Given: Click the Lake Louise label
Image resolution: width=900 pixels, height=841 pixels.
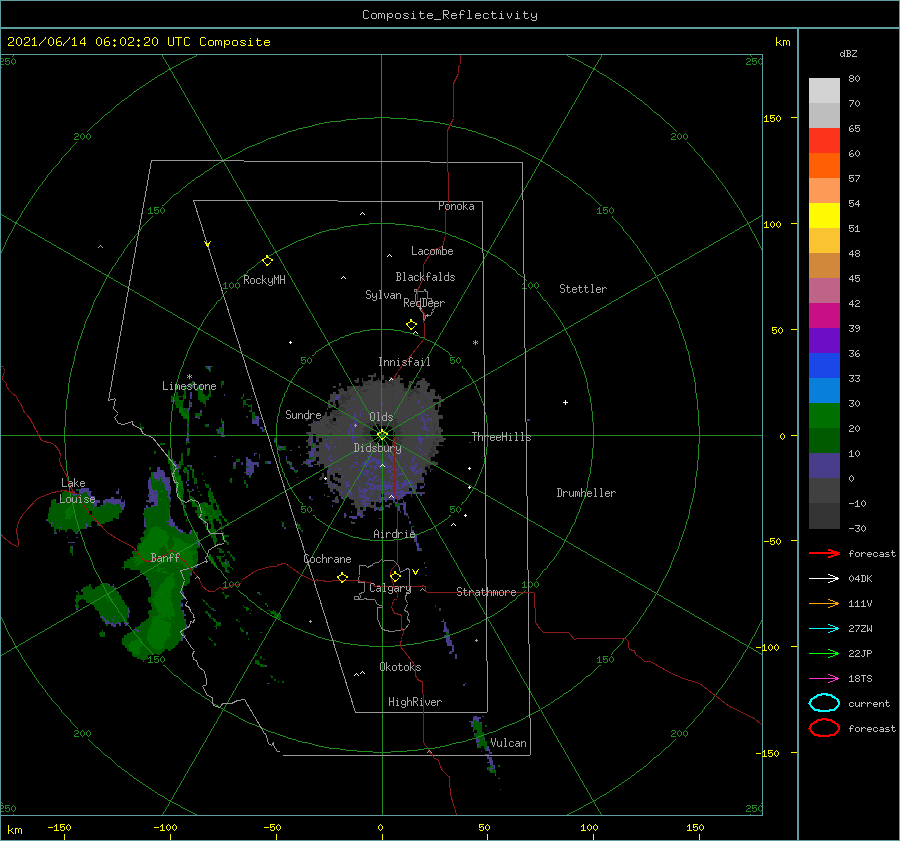Looking at the screenshot, I should point(77,491).
